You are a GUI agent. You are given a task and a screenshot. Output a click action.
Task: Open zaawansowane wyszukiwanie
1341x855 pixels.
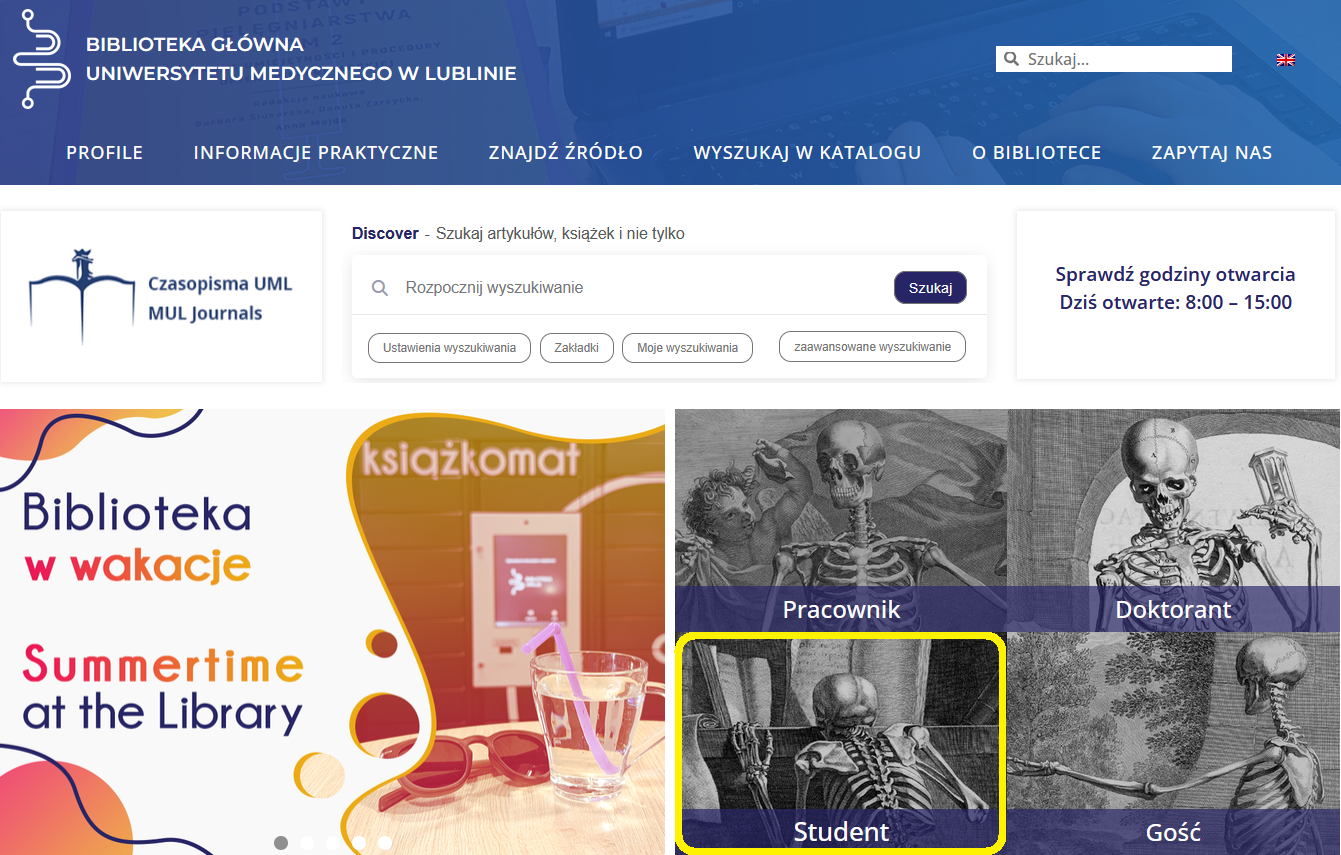point(872,347)
